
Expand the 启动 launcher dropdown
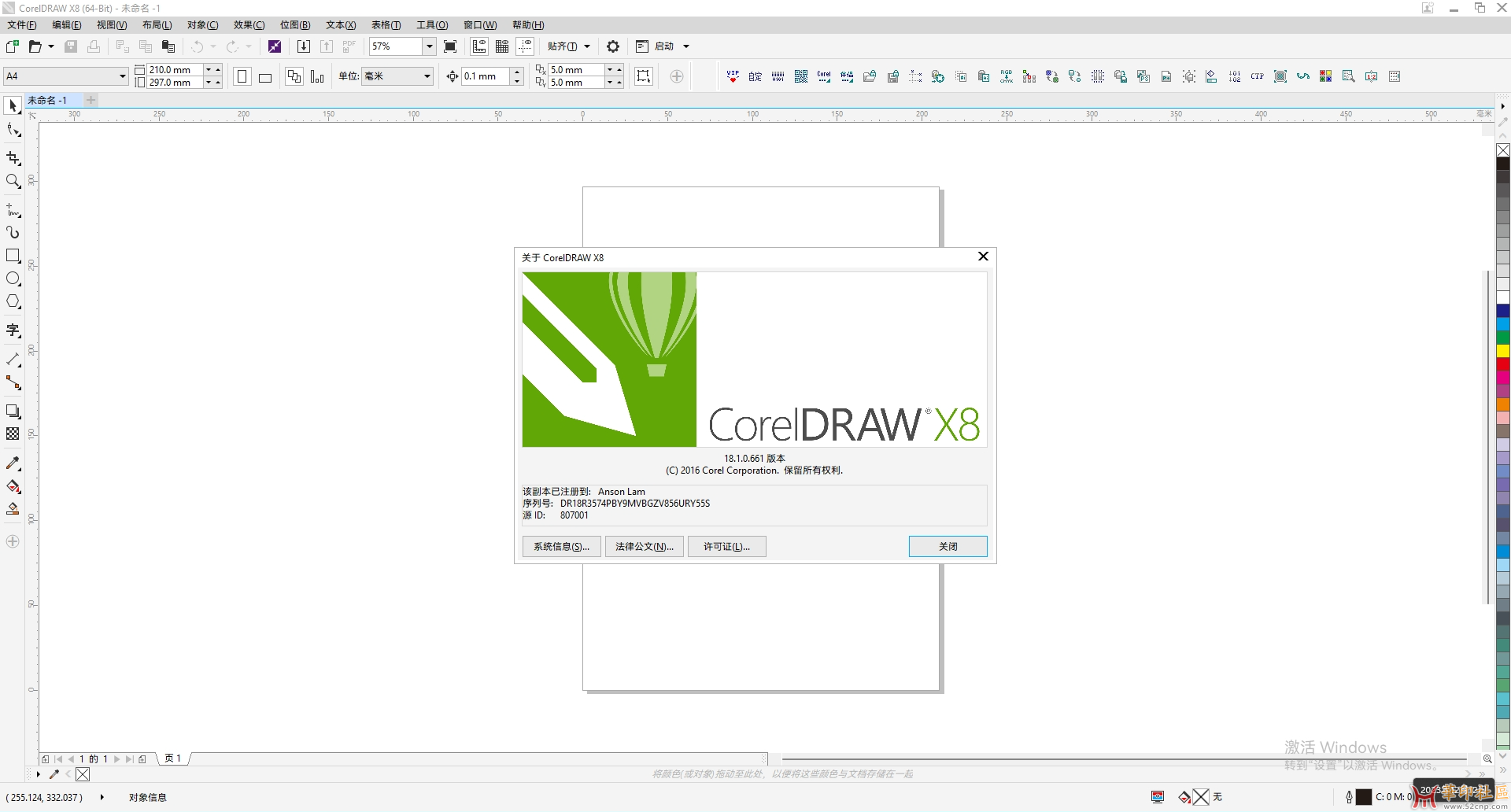click(686, 46)
